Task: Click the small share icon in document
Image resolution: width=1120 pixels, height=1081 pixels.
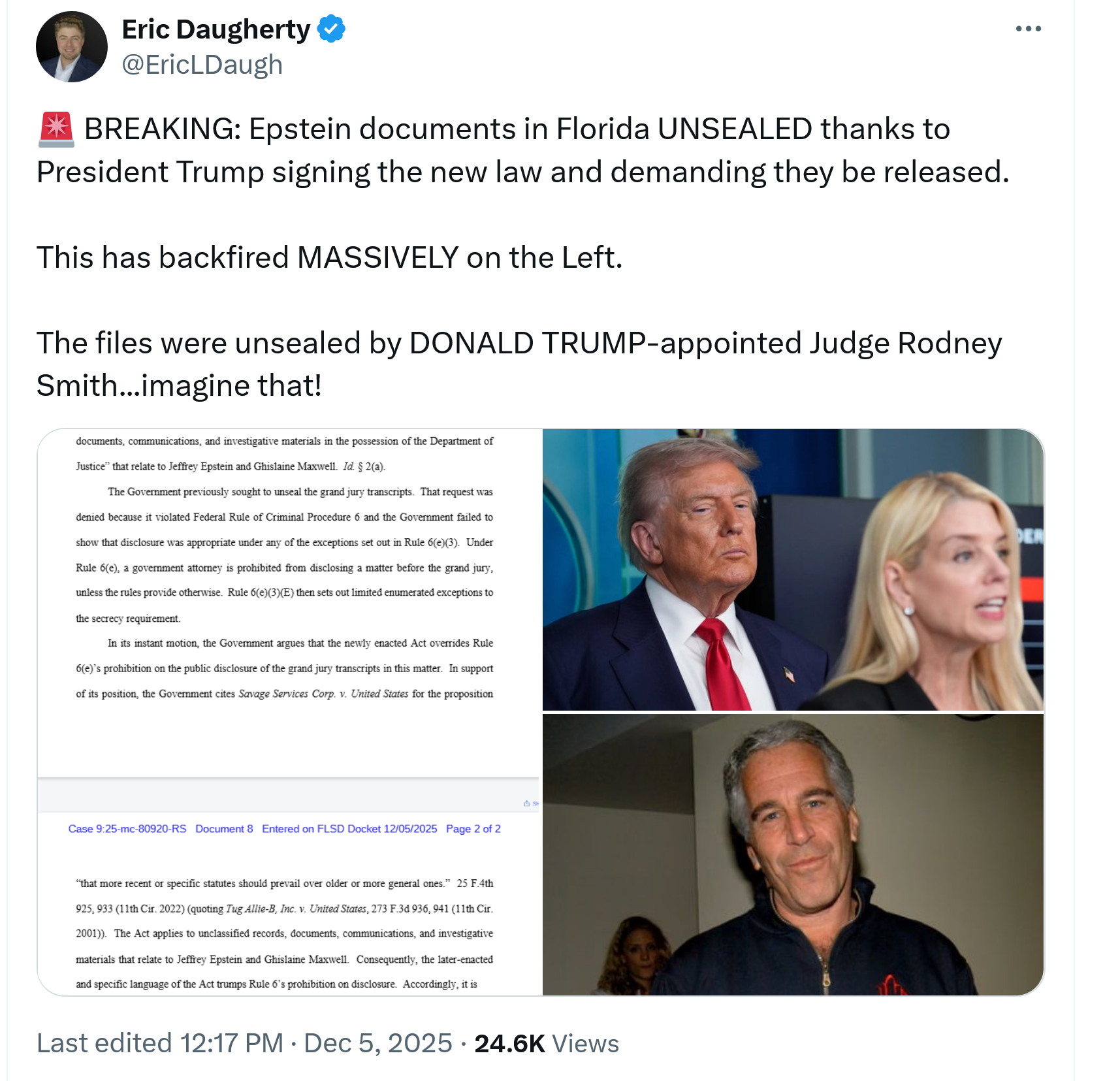Action: tap(527, 803)
